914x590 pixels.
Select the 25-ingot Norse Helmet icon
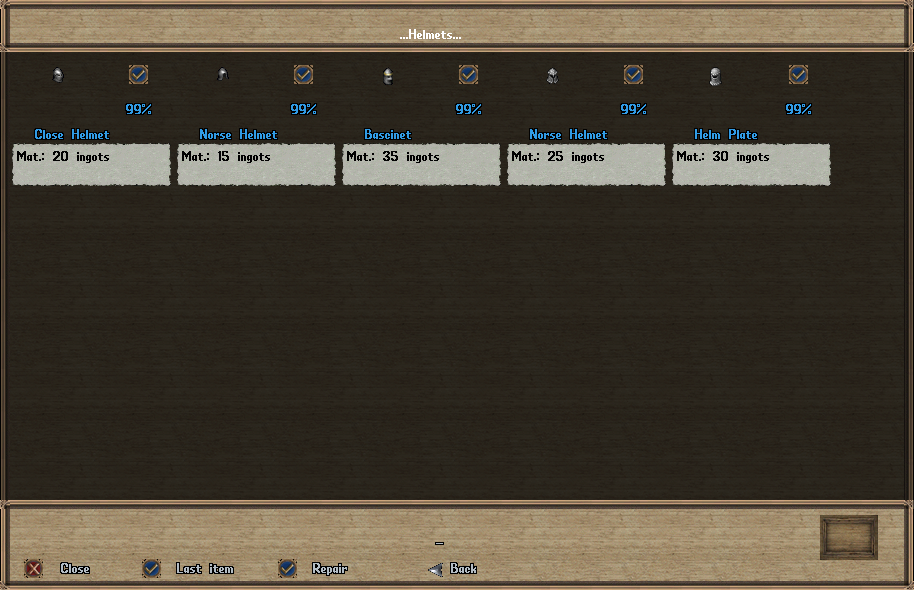[x=553, y=75]
